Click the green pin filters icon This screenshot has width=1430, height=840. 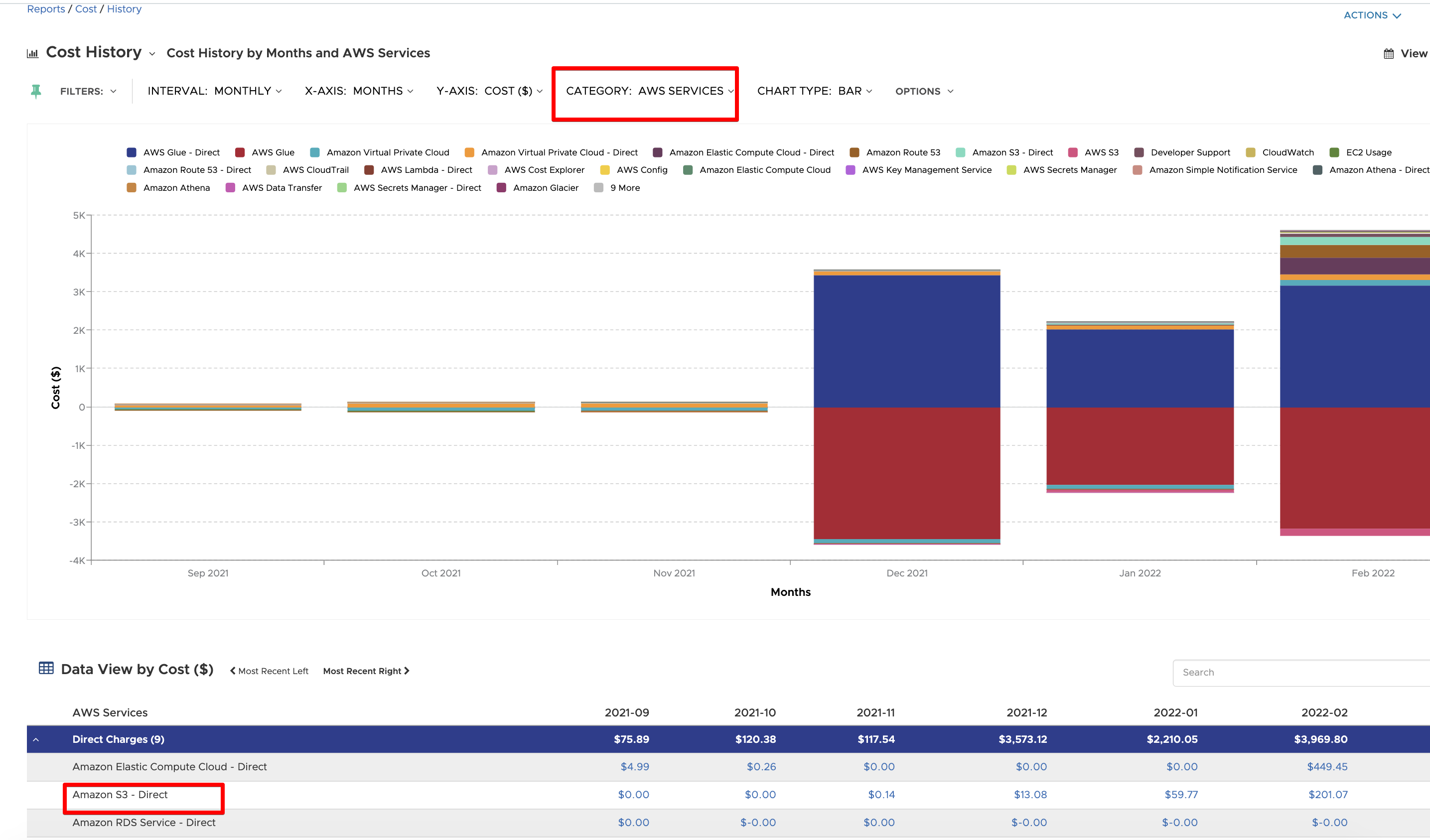(36, 91)
